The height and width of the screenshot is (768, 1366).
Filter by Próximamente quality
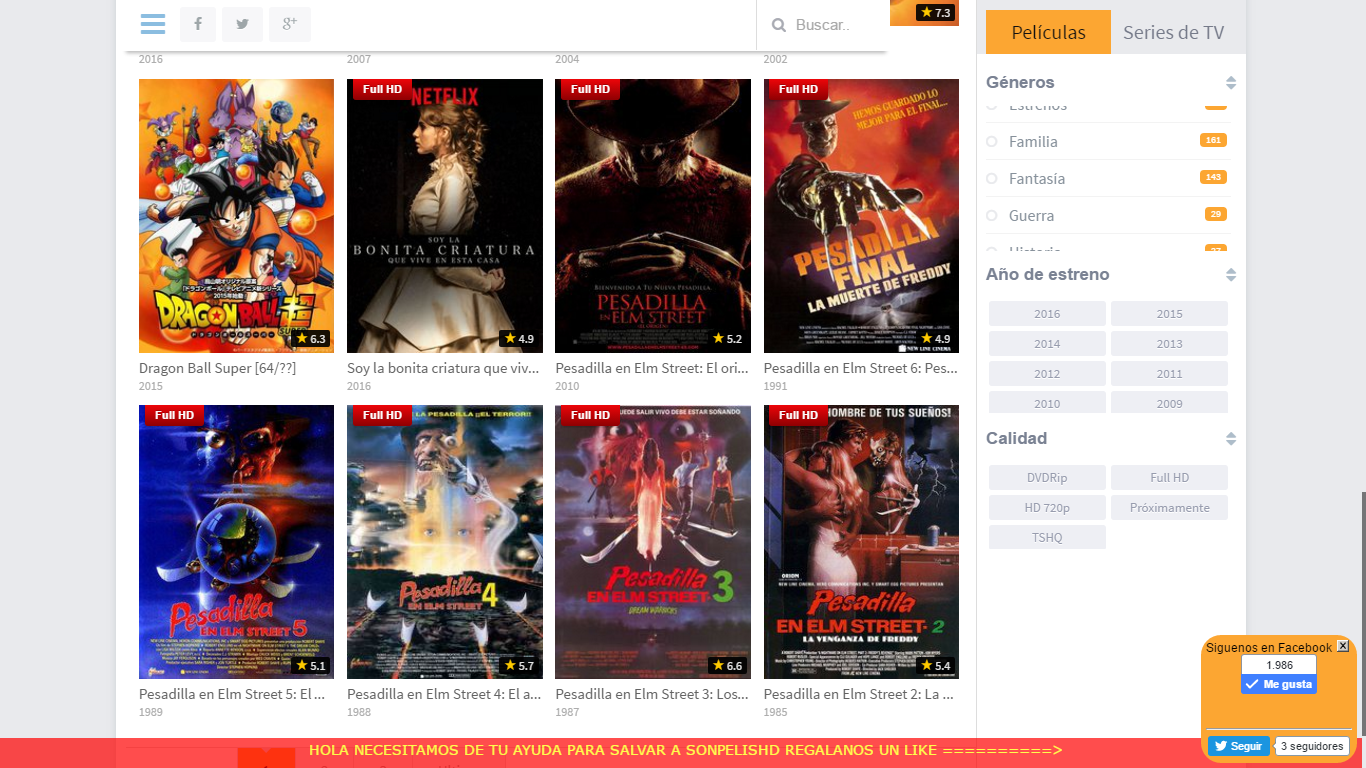(1169, 508)
